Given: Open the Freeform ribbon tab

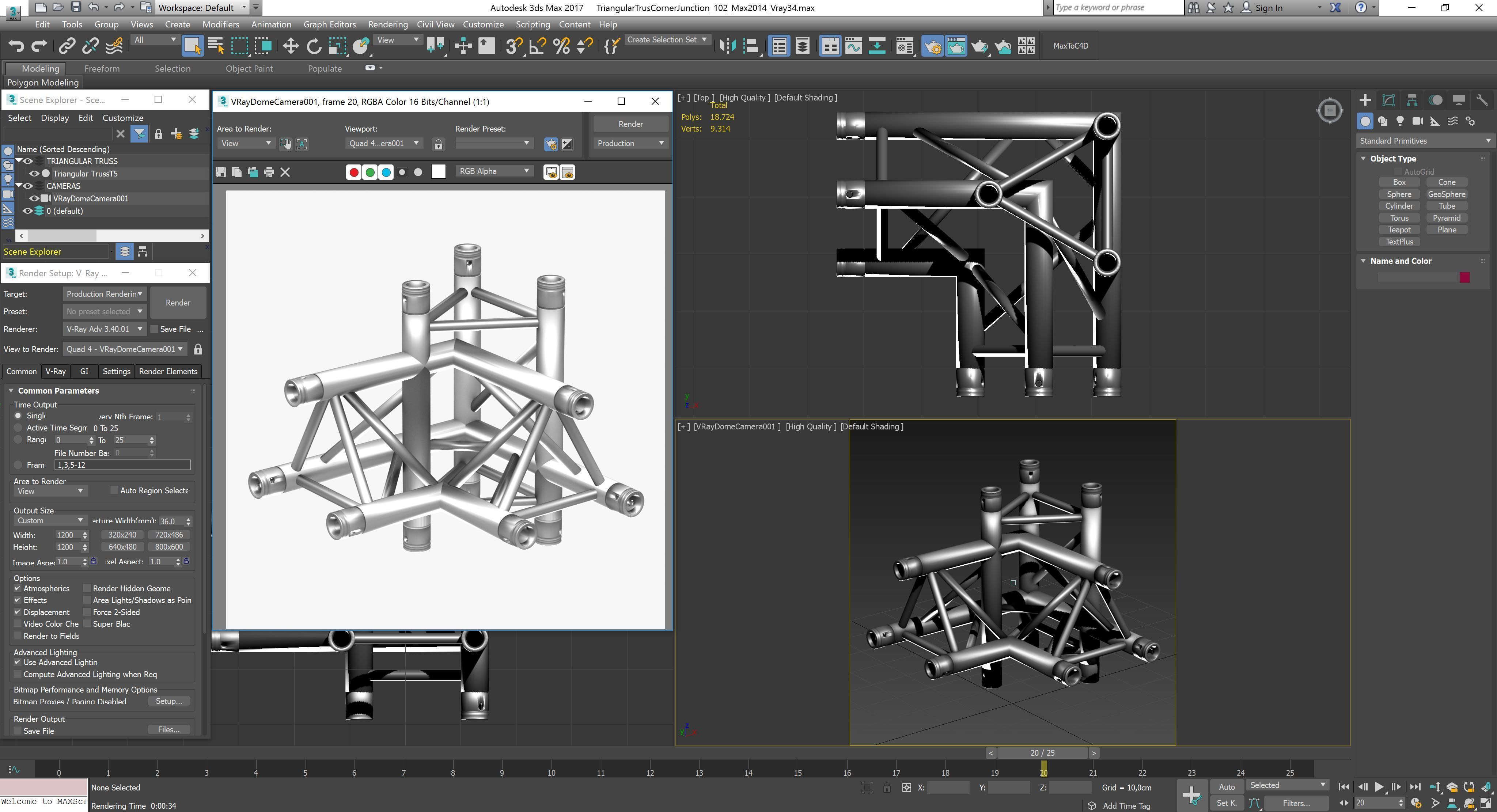Looking at the screenshot, I should coord(102,69).
